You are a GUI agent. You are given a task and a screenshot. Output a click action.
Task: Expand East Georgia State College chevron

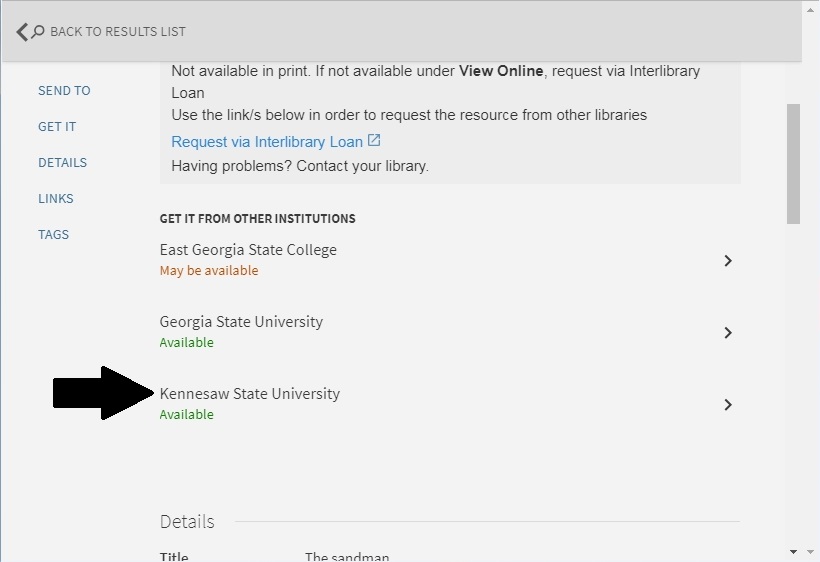728,261
